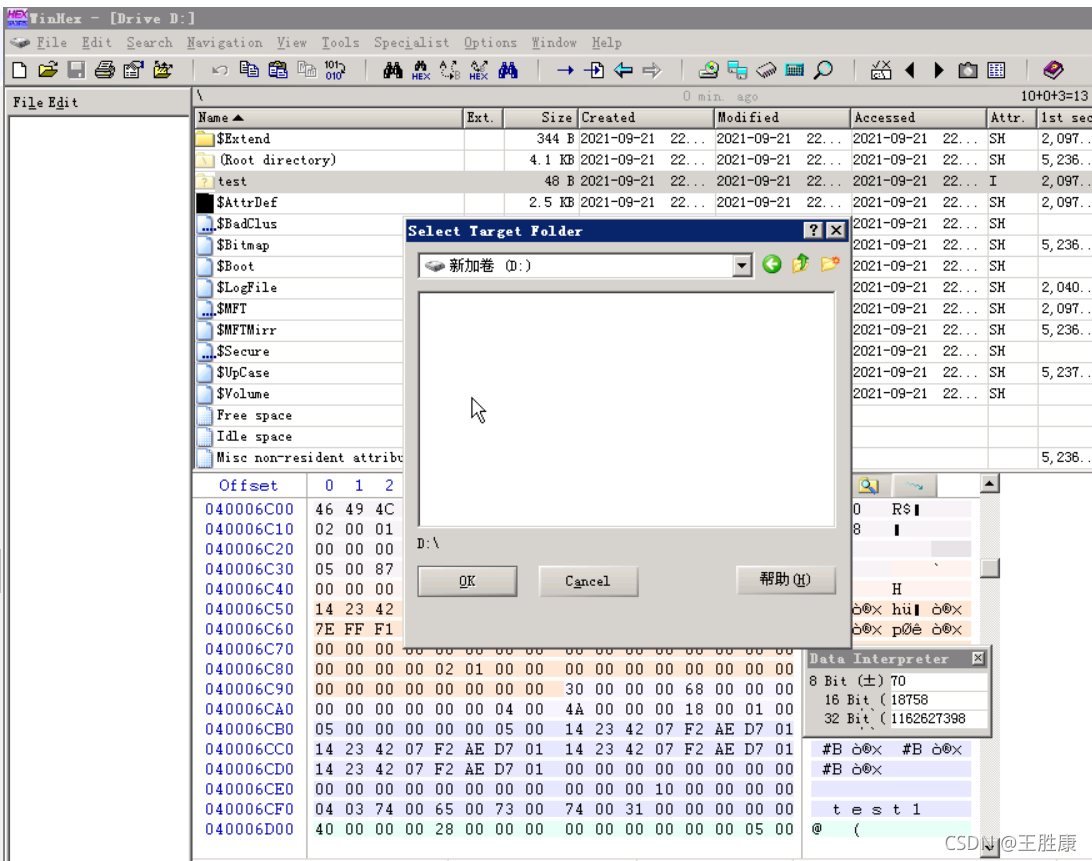Click the magnifying glass Analyze icon
The image size is (1092, 861).
824,70
